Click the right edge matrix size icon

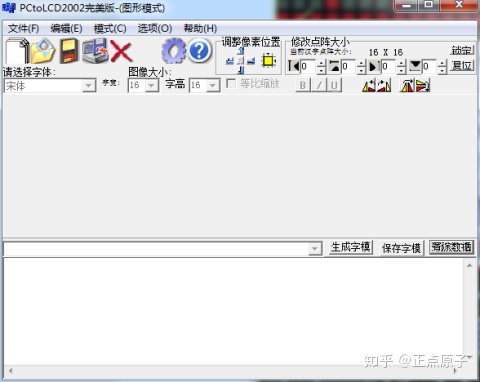click(x=374, y=66)
